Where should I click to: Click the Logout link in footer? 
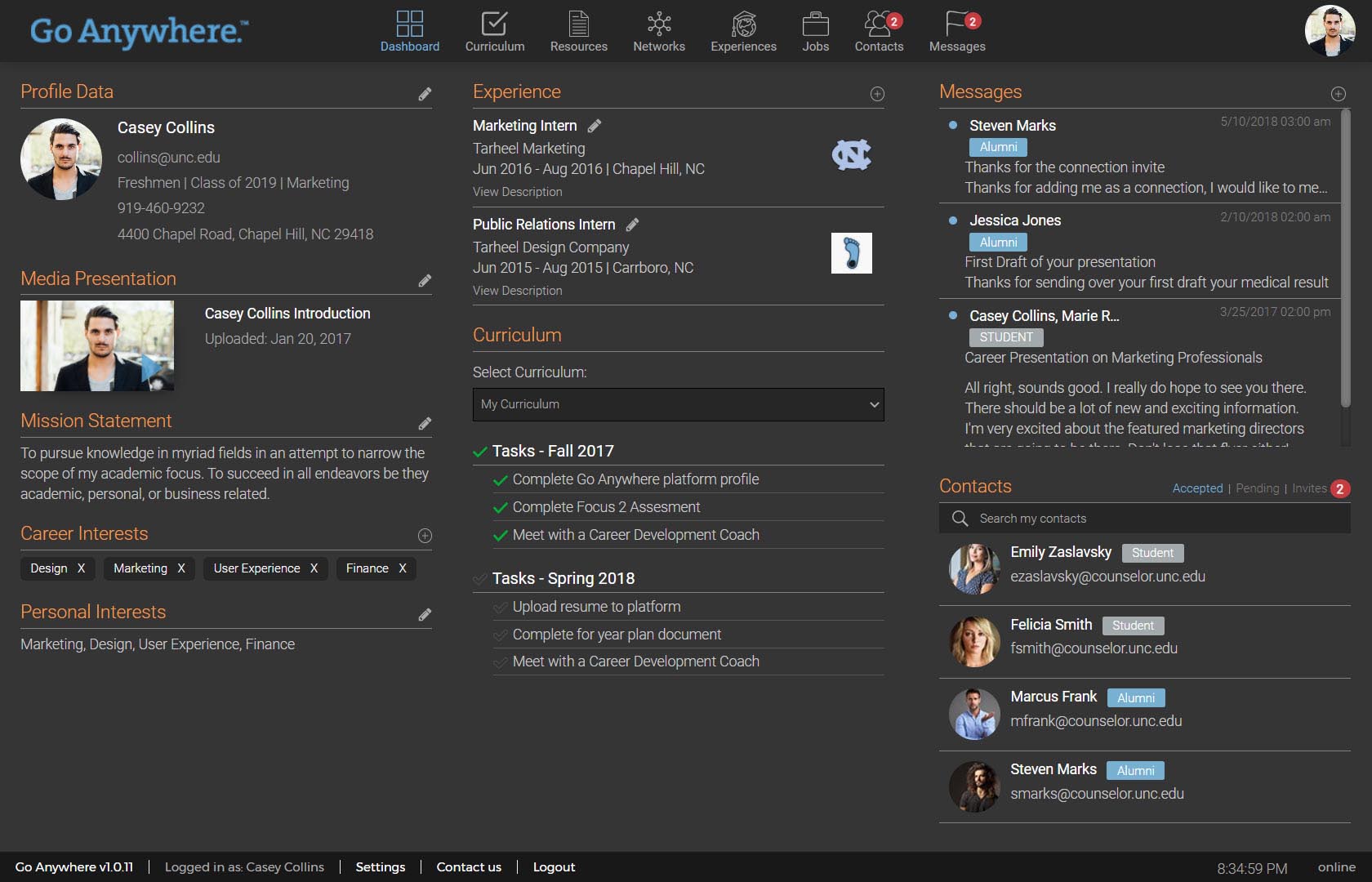click(x=554, y=867)
